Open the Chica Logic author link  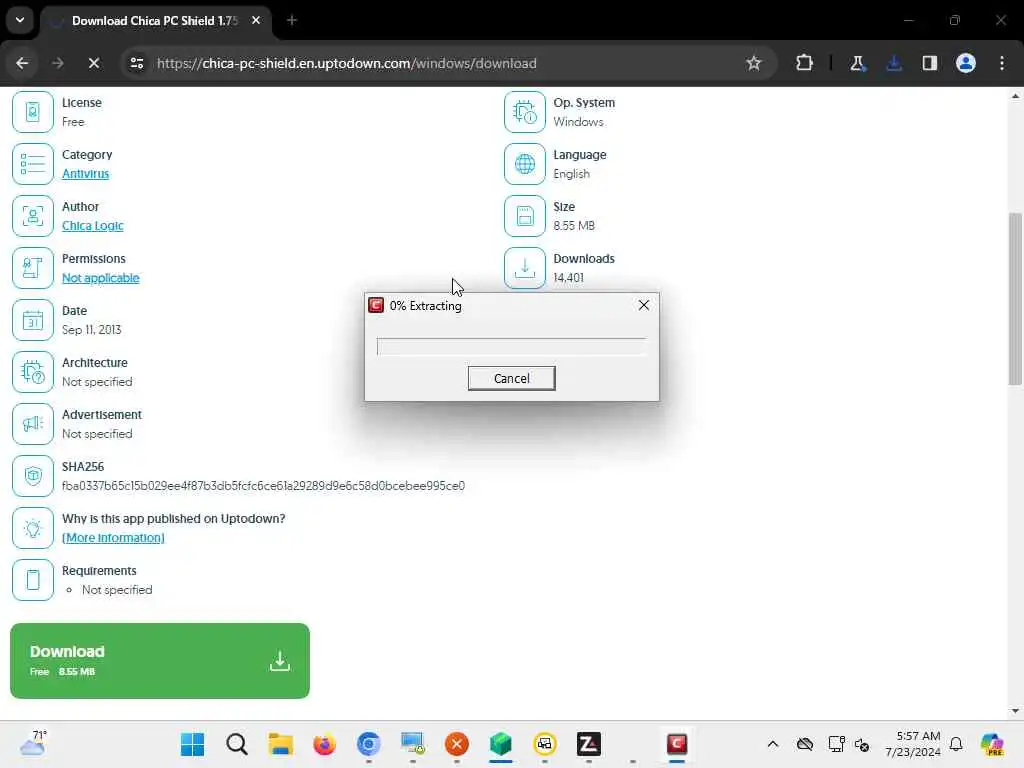coord(93,226)
